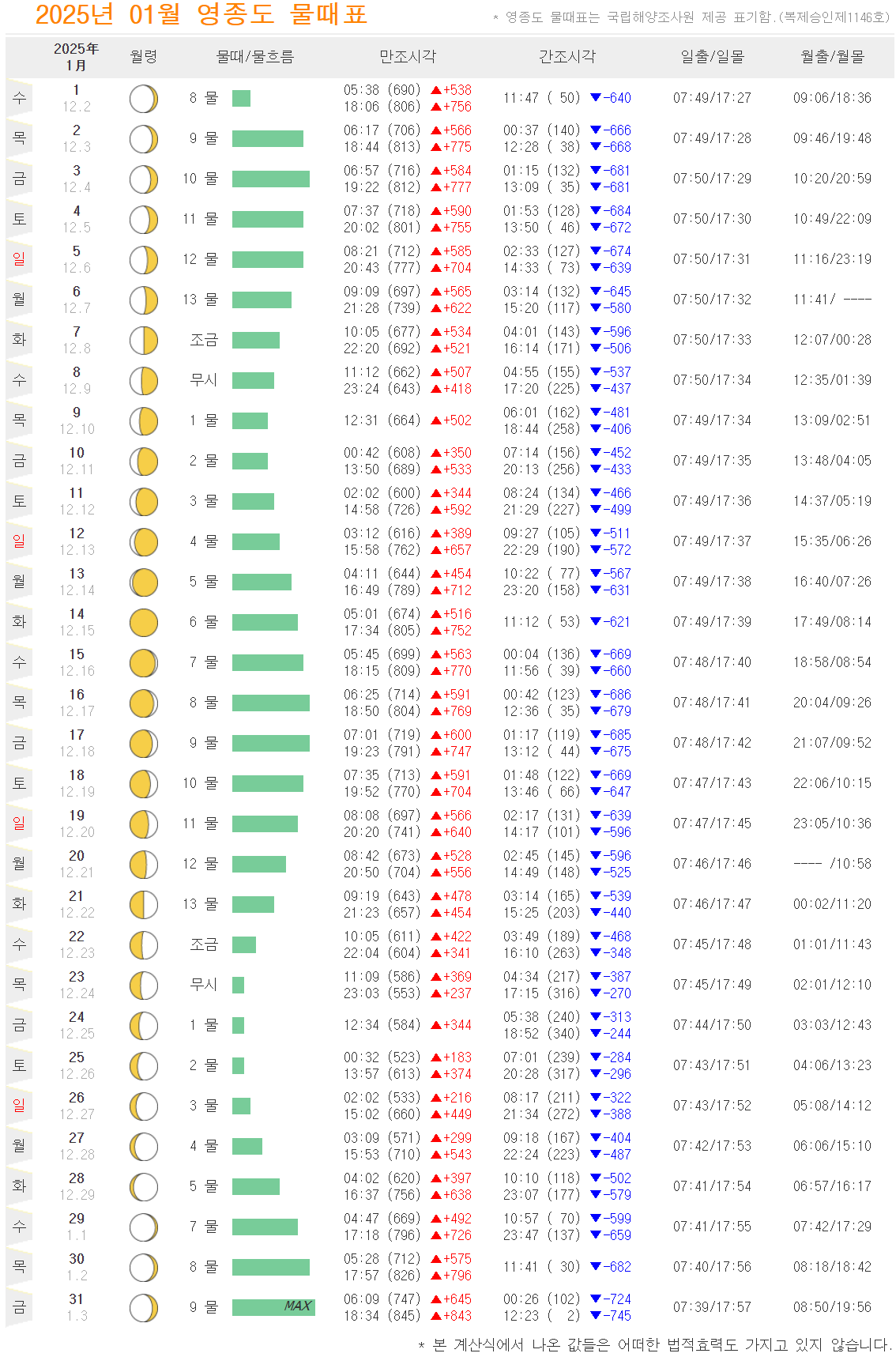Click sunrise/sunset 07:39/17:57
Screen dimensions: 896x1357
click(x=713, y=1307)
